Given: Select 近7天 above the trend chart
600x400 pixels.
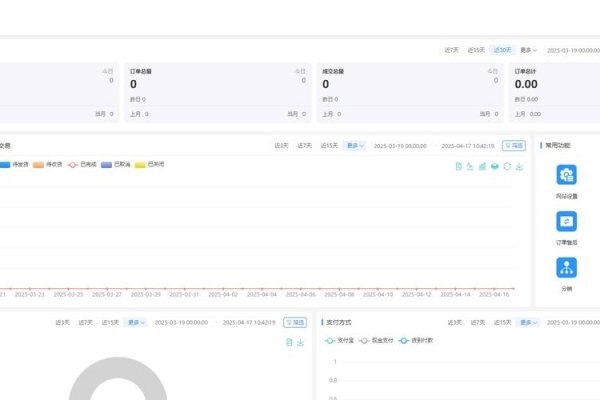Looking at the screenshot, I should tap(307, 145).
